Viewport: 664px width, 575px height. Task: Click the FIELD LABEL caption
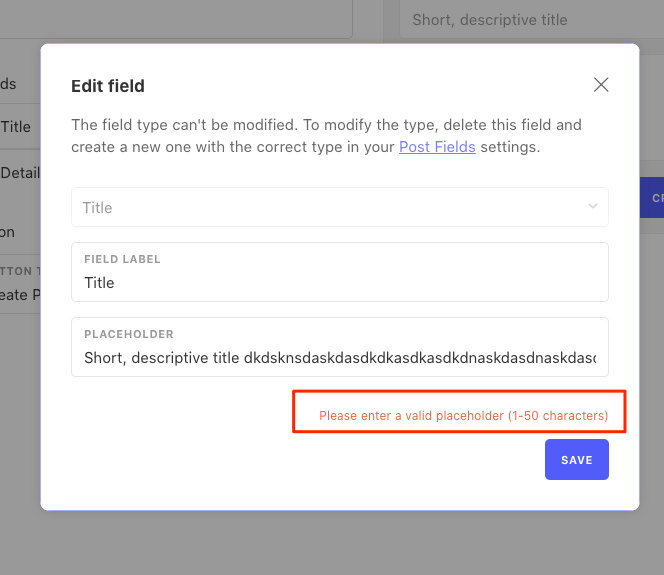point(122,259)
